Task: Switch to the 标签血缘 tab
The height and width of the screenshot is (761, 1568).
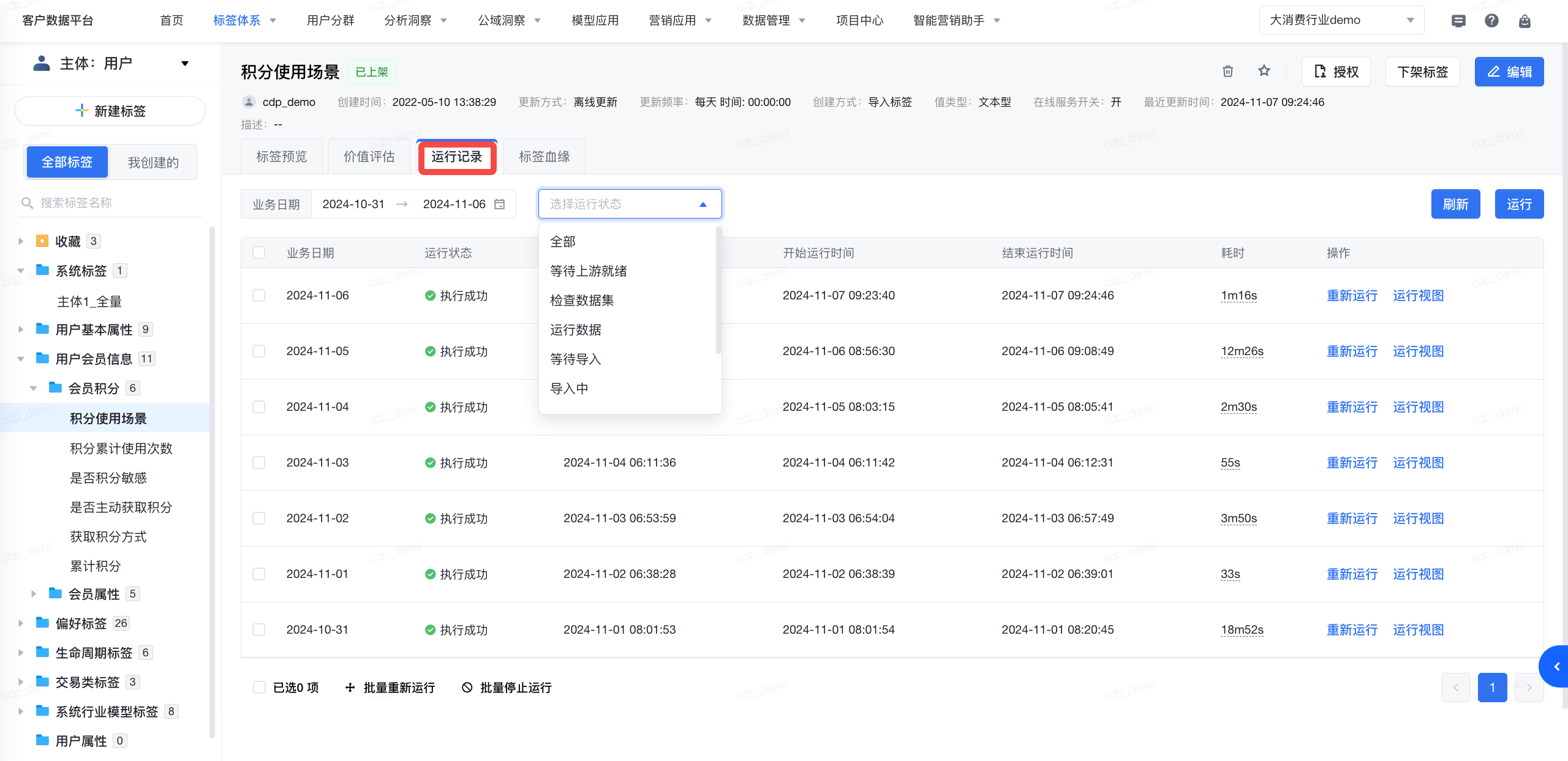Action: pos(545,157)
